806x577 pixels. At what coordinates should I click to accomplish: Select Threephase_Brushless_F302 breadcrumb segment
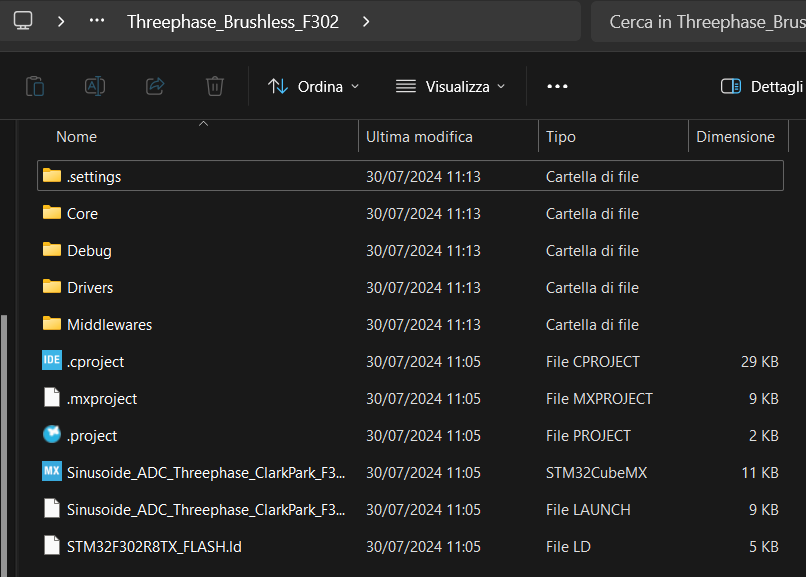click(x=233, y=22)
